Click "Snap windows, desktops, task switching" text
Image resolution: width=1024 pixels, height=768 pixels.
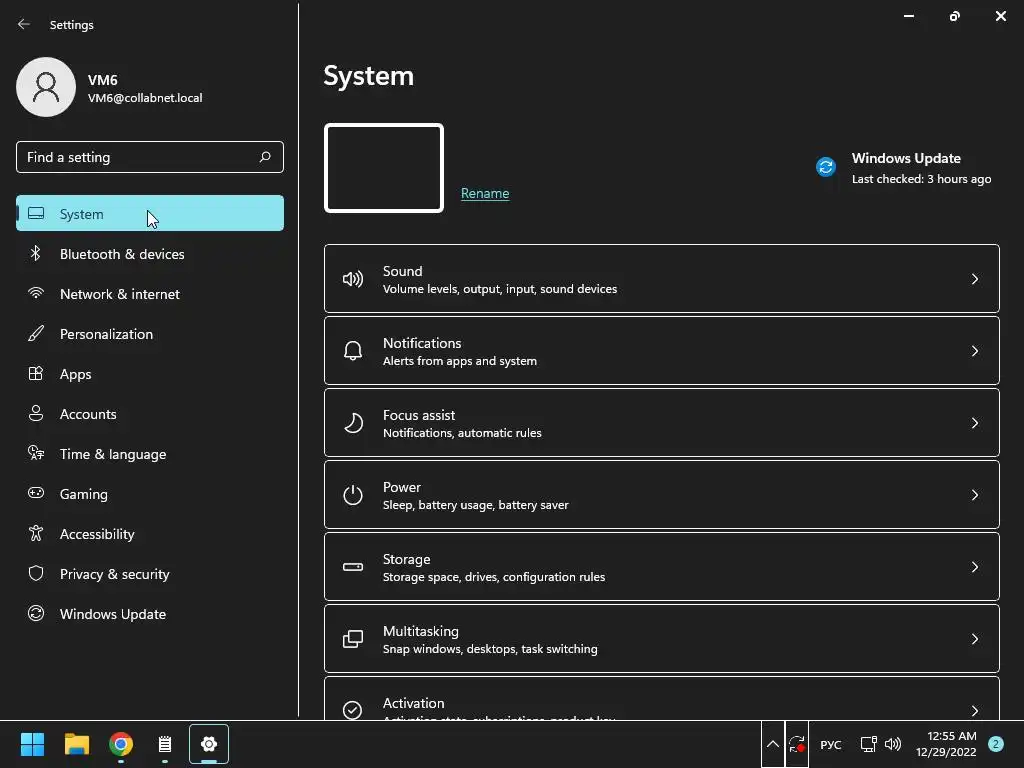click(x=490, y=648)
